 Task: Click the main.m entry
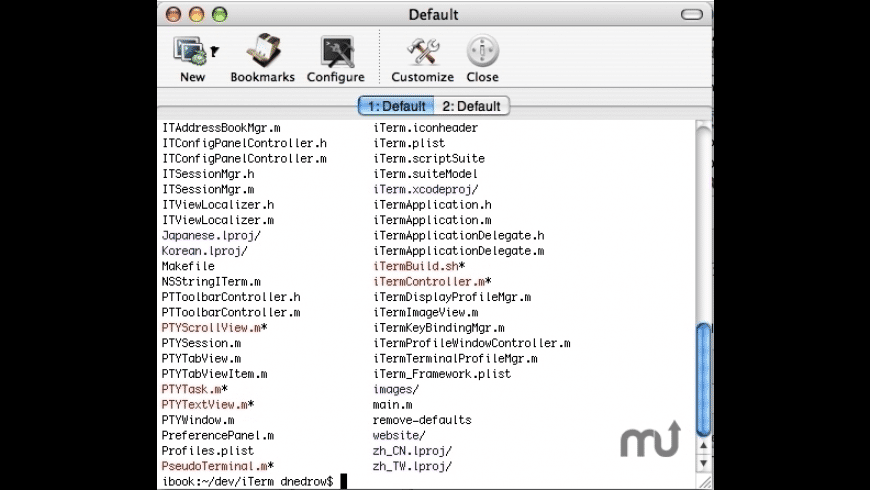393,405
